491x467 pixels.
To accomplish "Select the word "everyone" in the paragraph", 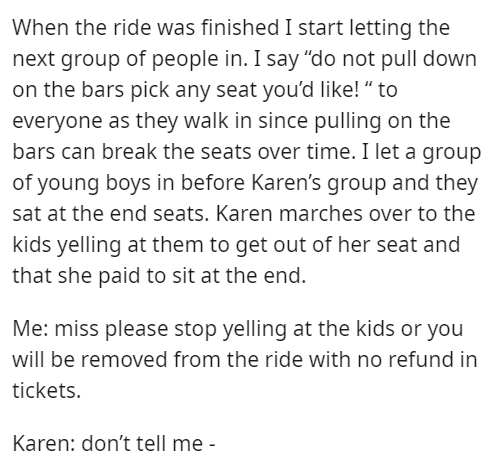I will (57, 121).
